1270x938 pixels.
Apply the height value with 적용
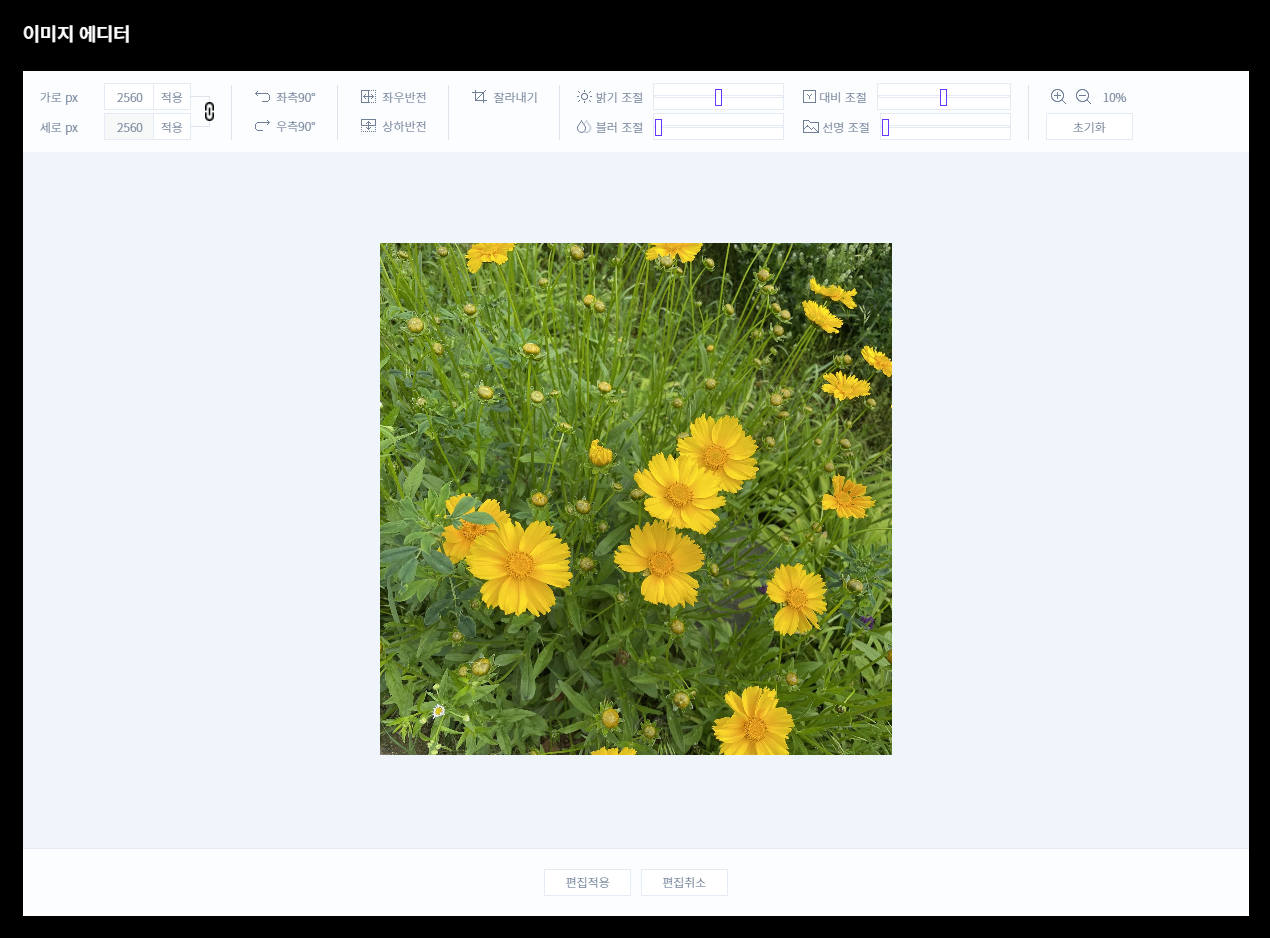click(x=172, y=127)
